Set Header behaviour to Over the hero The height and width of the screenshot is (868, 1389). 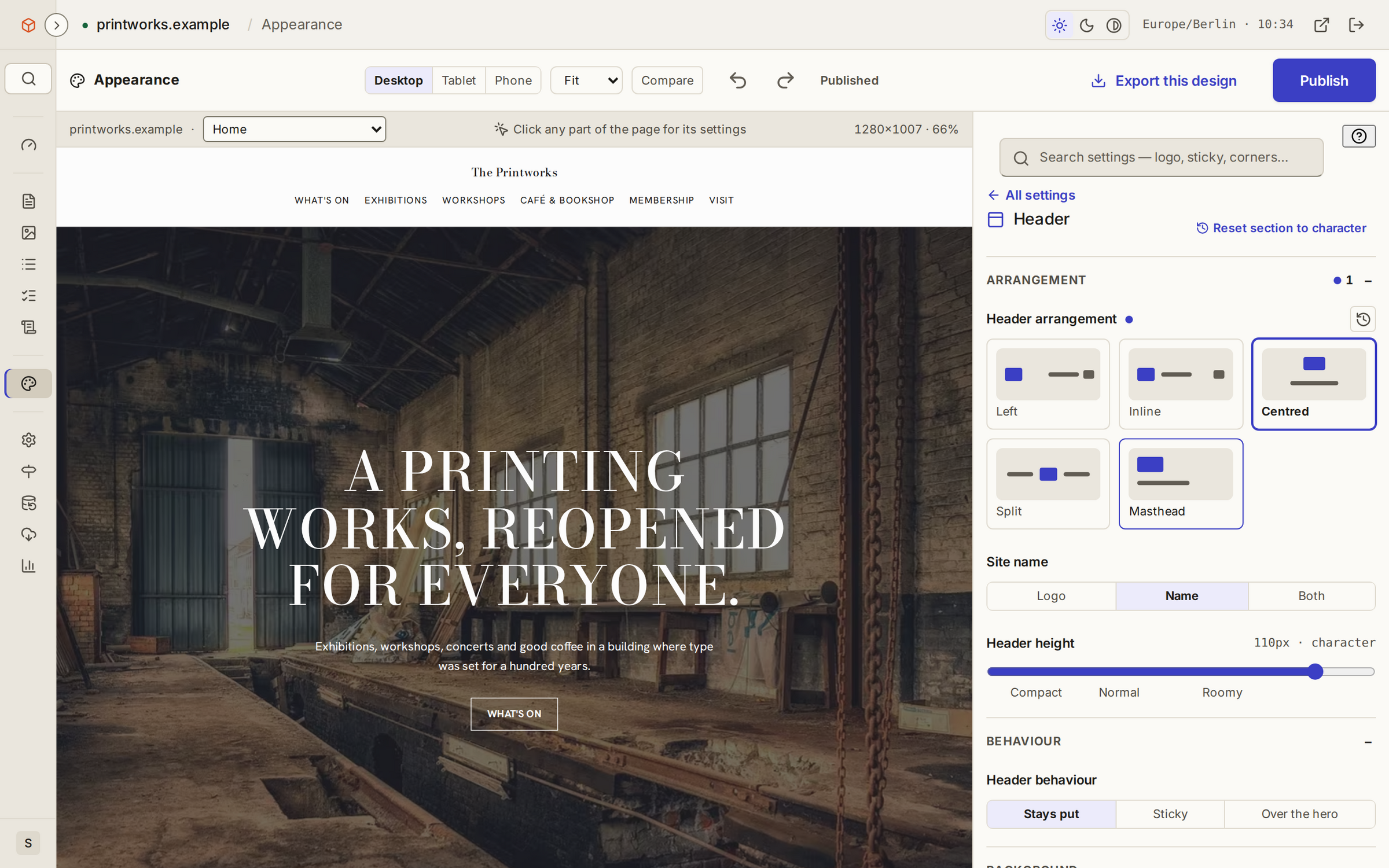[1300, 814]
